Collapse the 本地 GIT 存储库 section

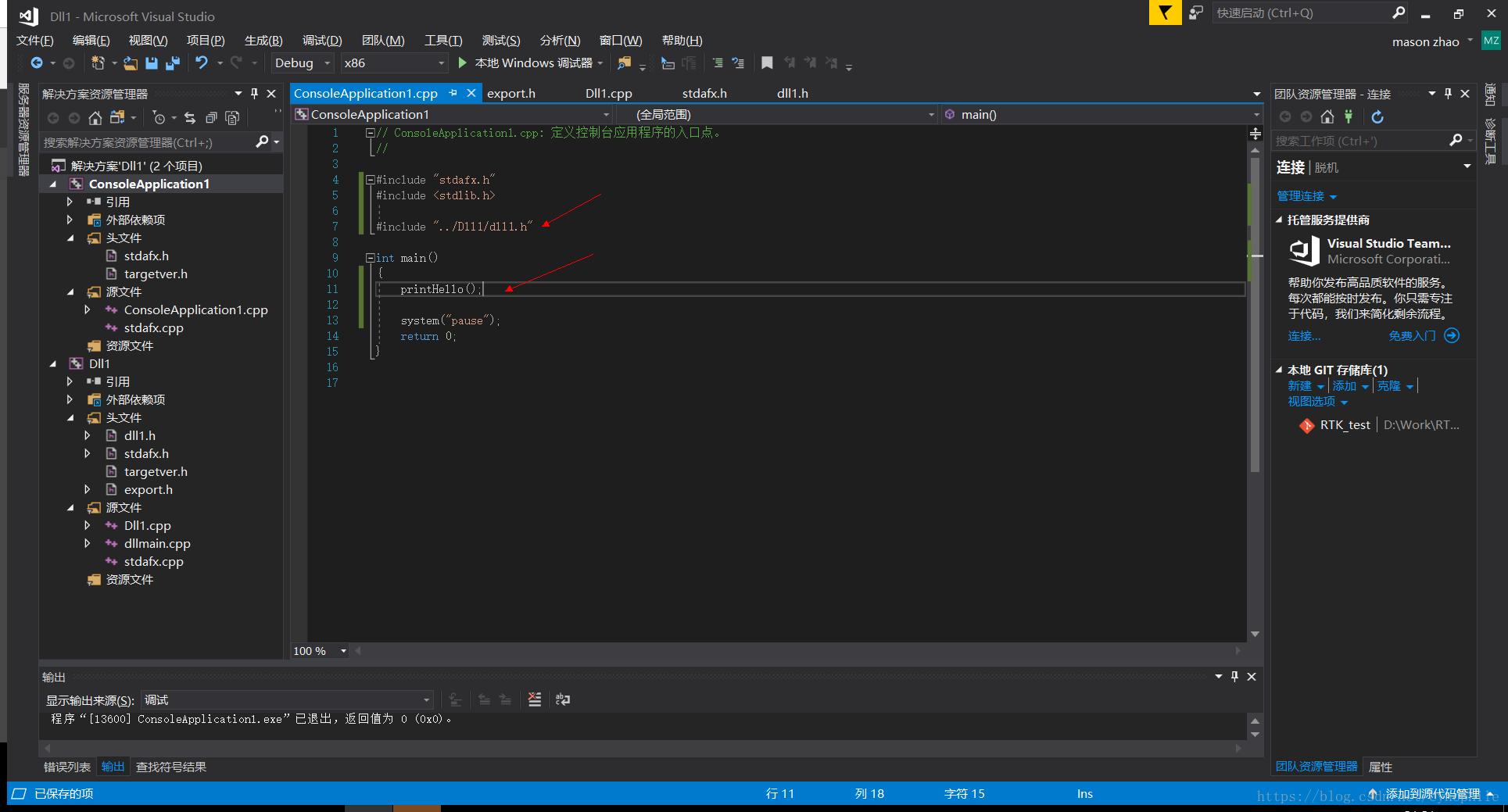1279,370
